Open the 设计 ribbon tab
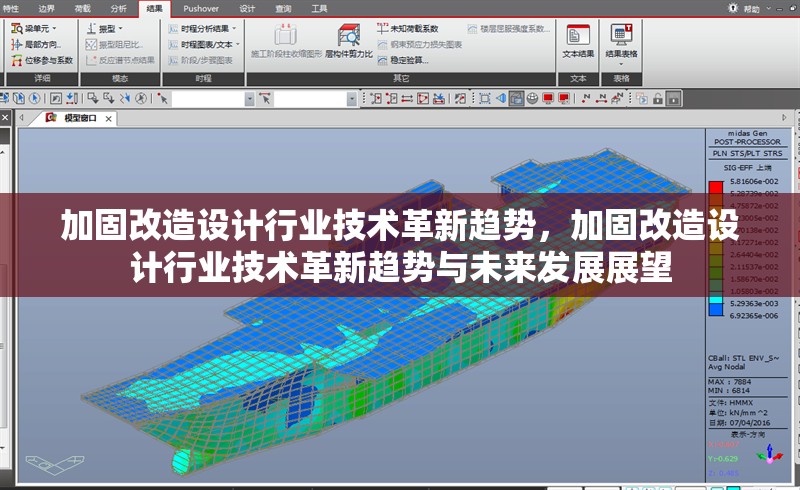This screenshot has width=800, height=490. 247,8
